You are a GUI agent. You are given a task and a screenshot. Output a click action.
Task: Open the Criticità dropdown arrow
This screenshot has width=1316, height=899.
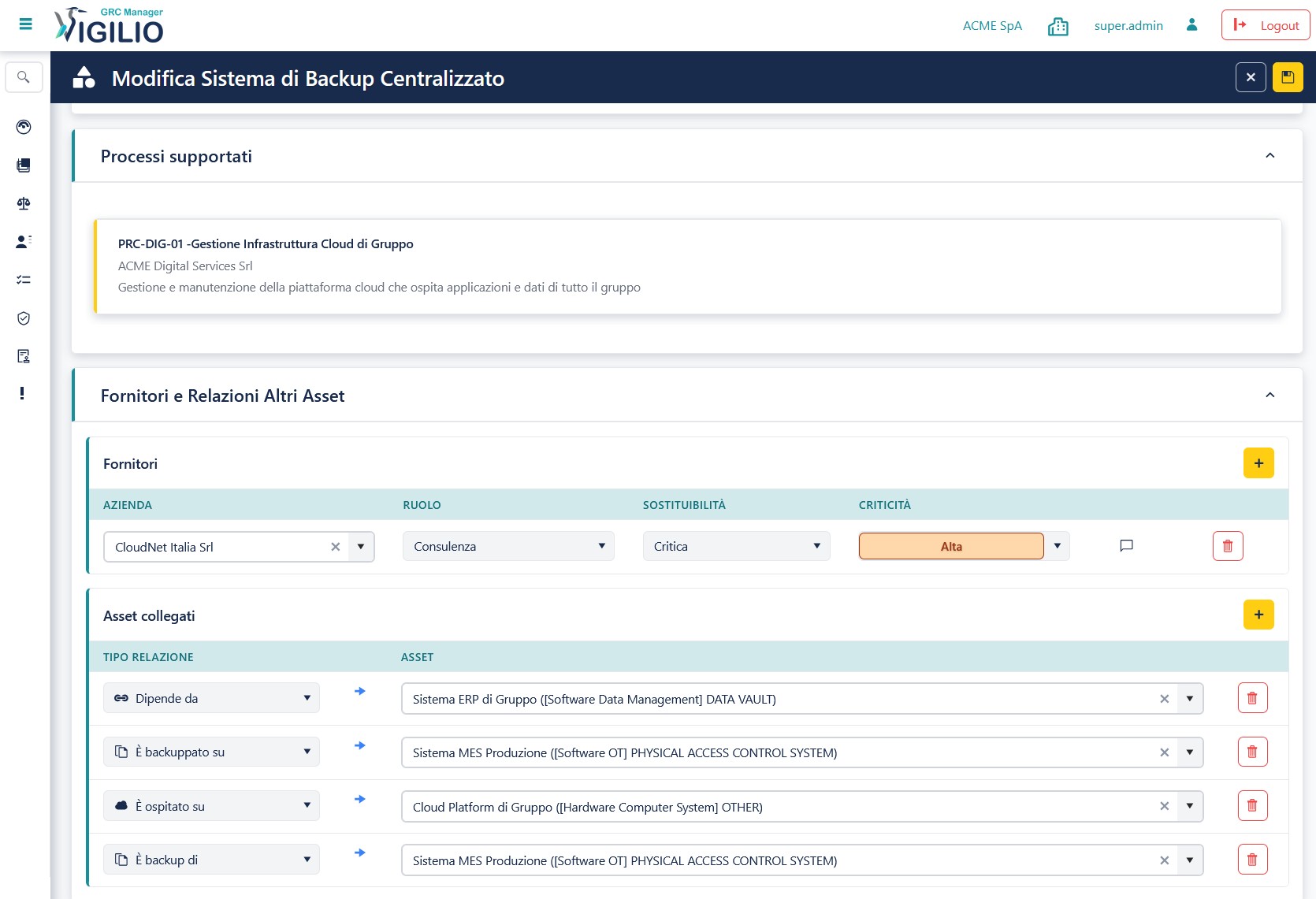coord(1057,546)
